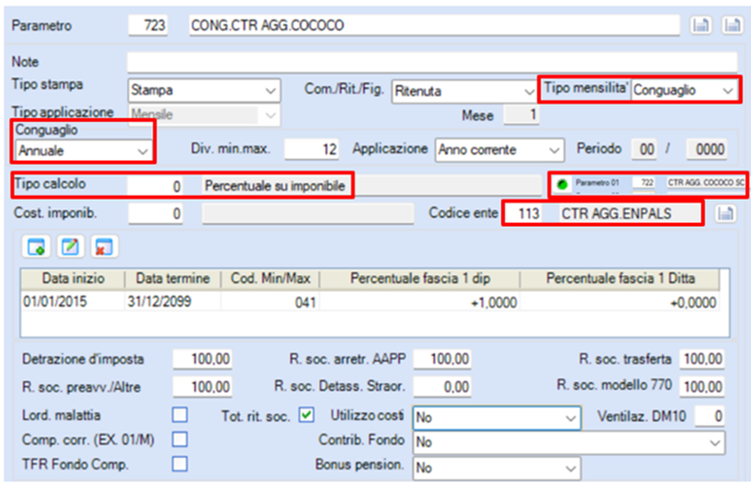Click the Cost. imponib. code field
Screen dimensions: 751x492
click(x=156, y=213)
